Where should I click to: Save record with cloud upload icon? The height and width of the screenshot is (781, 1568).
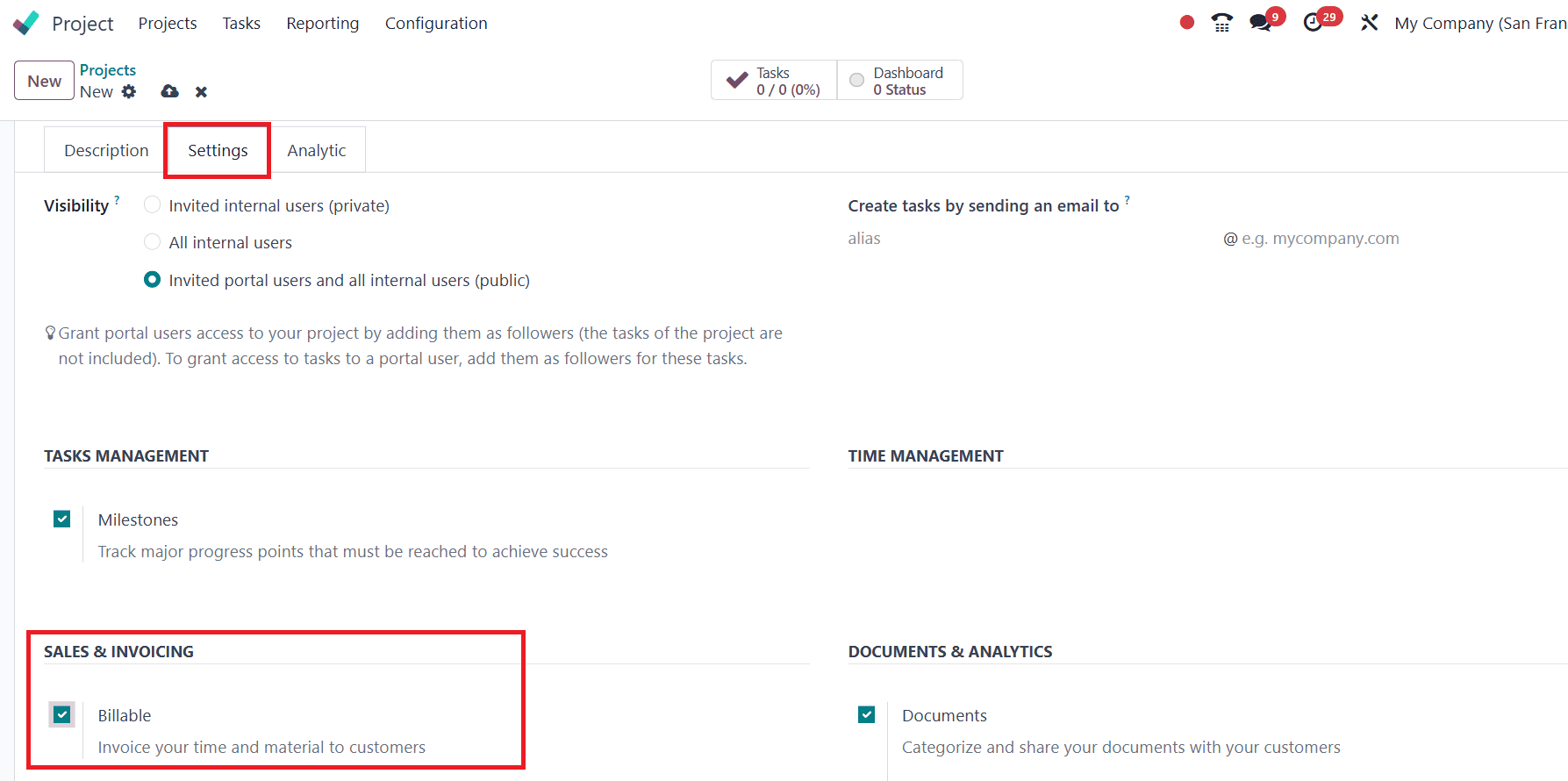170,91
